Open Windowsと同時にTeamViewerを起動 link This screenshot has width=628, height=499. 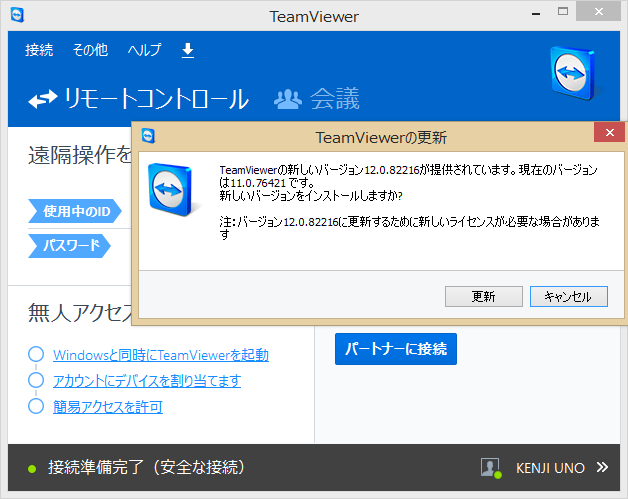tap(161, 355)
